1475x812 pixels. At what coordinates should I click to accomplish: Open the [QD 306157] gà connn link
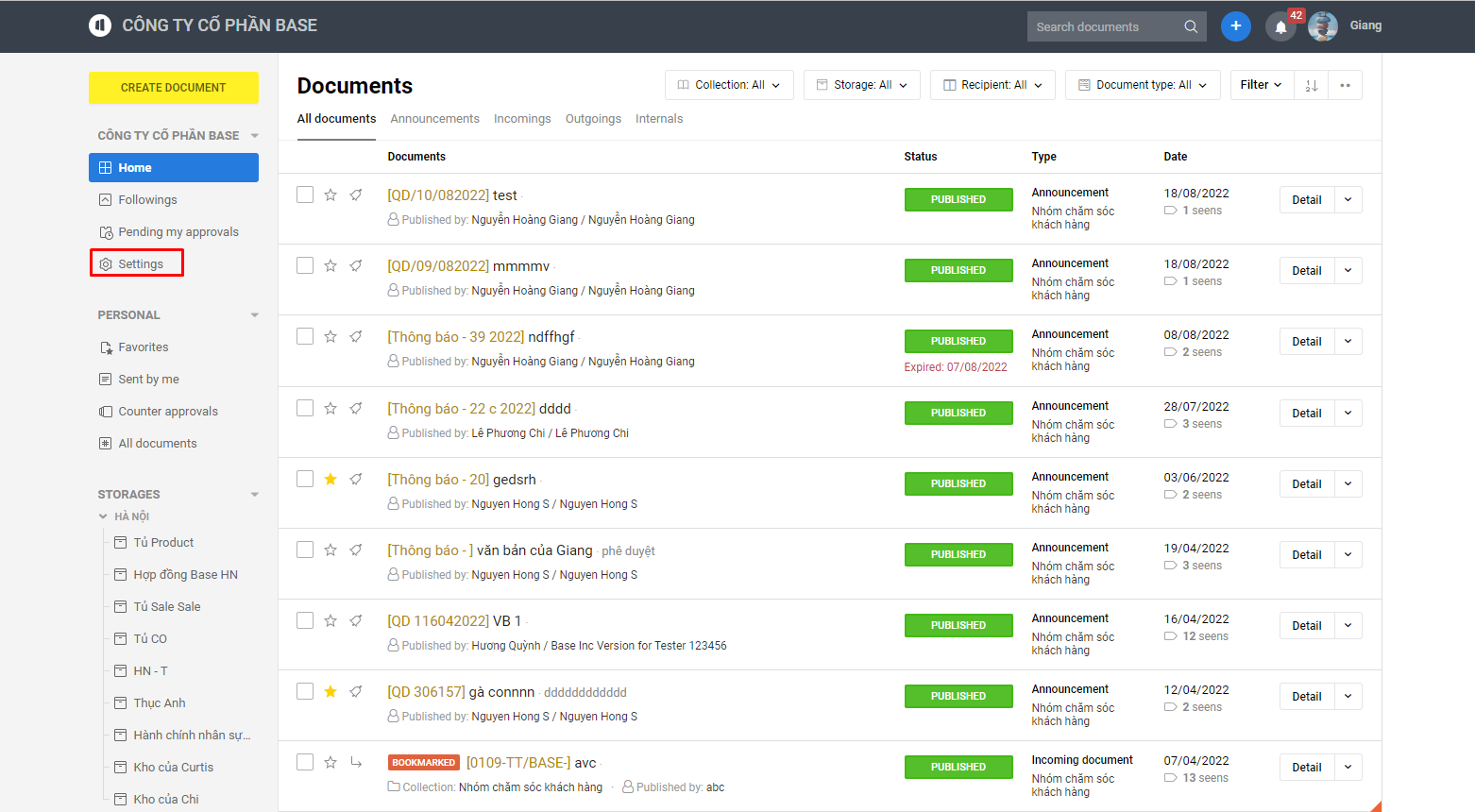(x=461, y=692)
